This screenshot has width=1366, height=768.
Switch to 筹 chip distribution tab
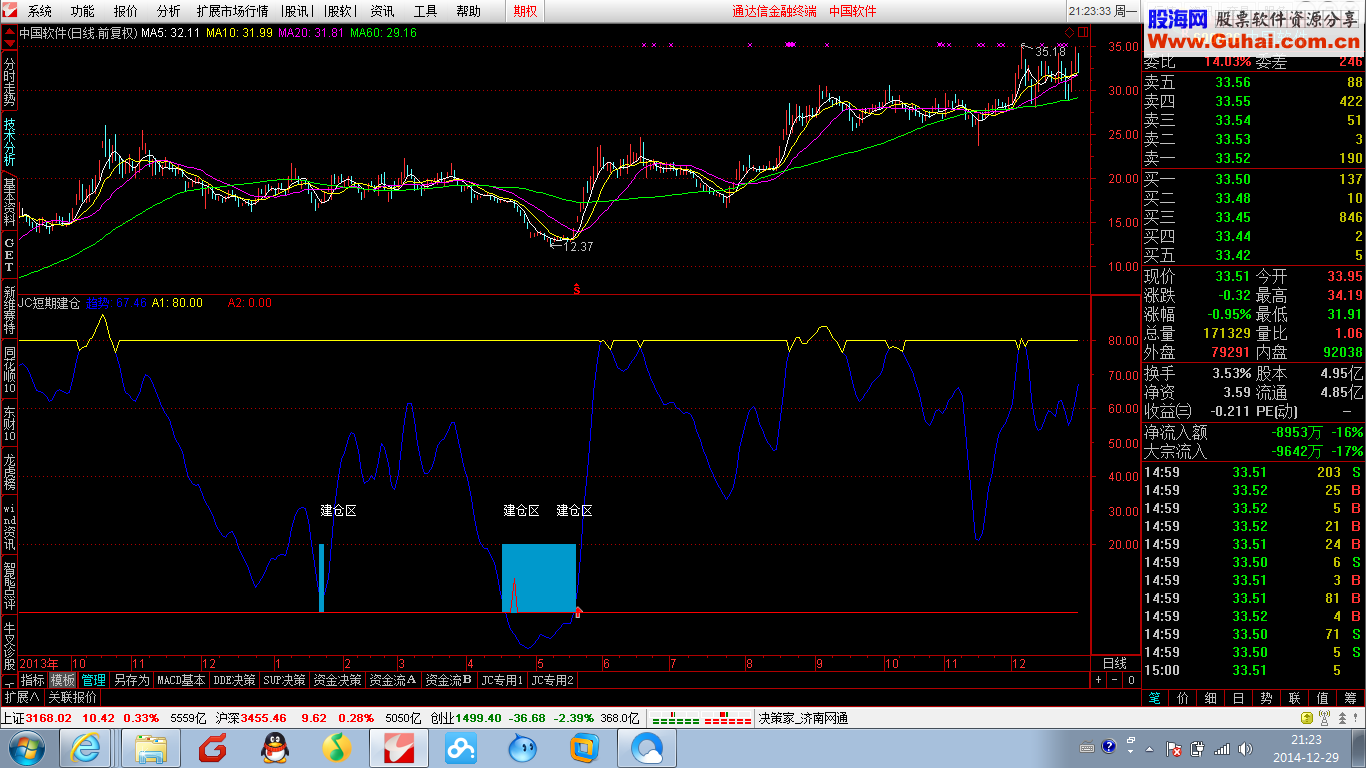point(1351,698)
